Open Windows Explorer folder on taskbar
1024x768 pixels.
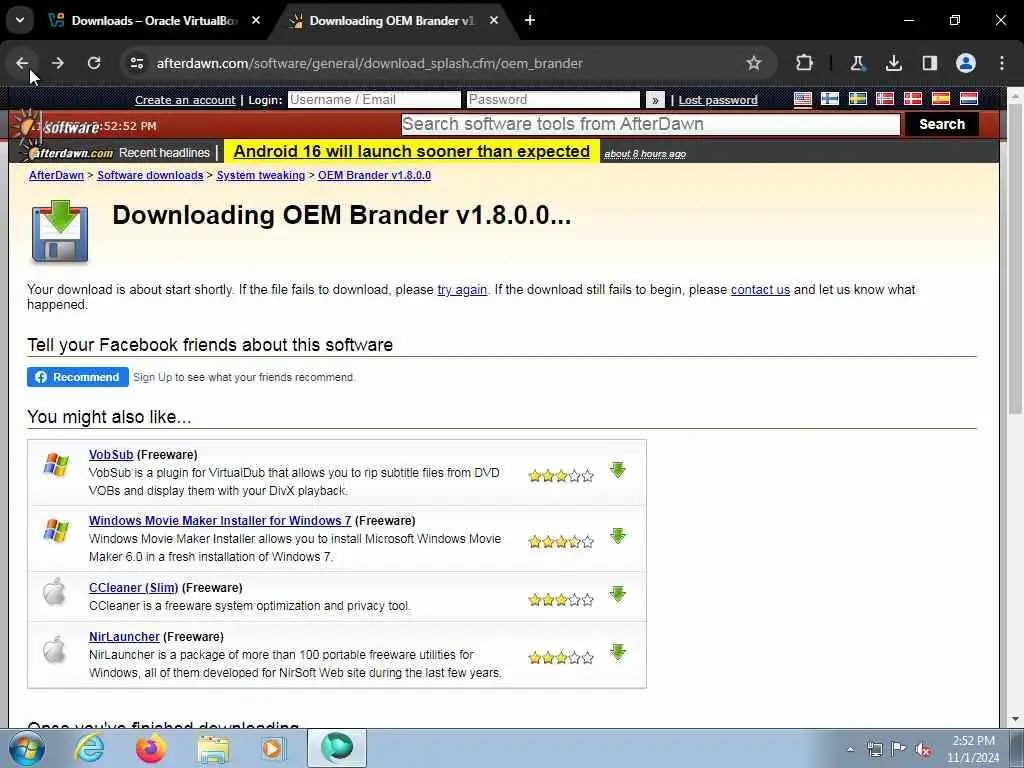[213, 748]
